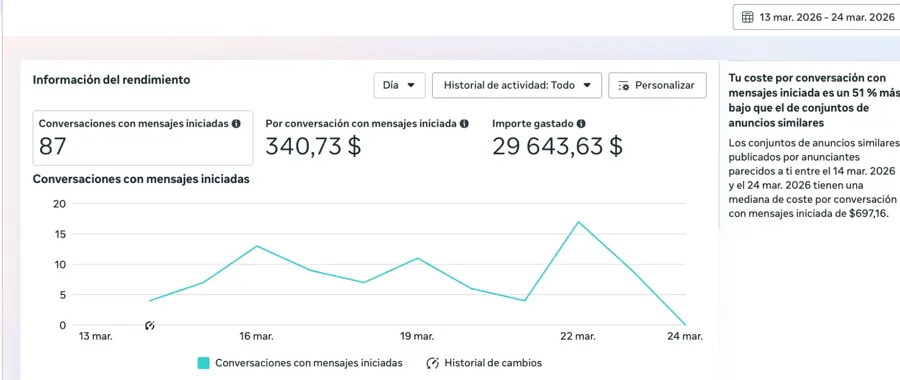Click the y-axis label 15
Viewport: 900px width, 380px height.
60,234
